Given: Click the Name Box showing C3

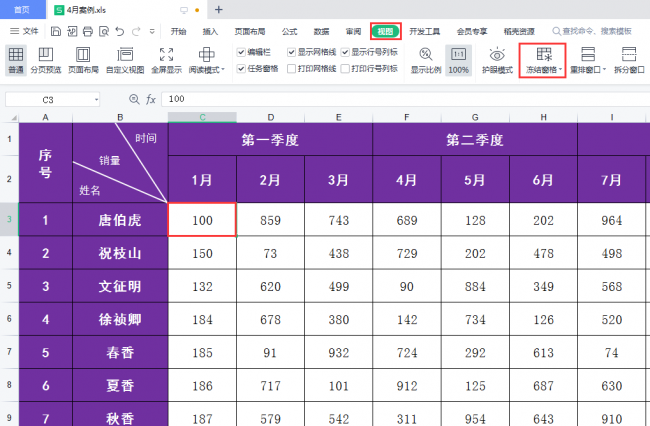Looking at the screenshot, I should (48, 99).
